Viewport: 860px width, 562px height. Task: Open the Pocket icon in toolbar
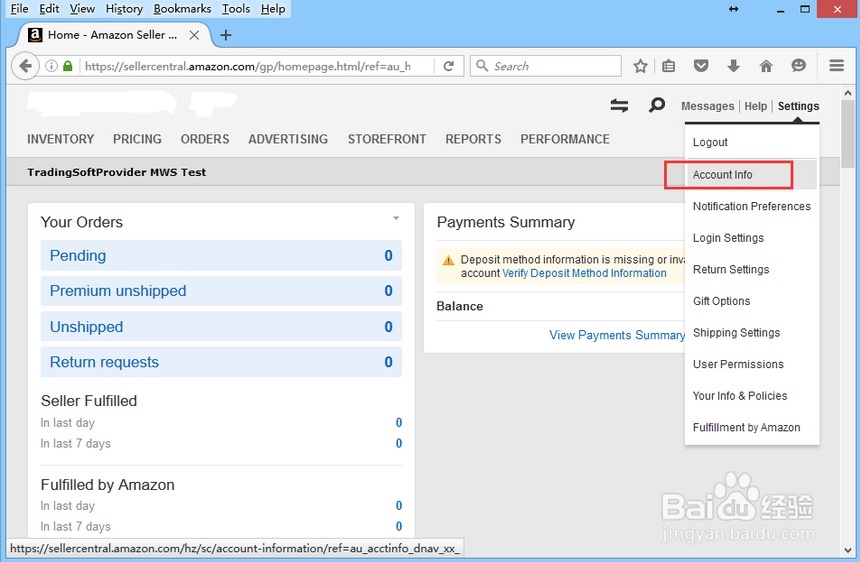(701, 66)
